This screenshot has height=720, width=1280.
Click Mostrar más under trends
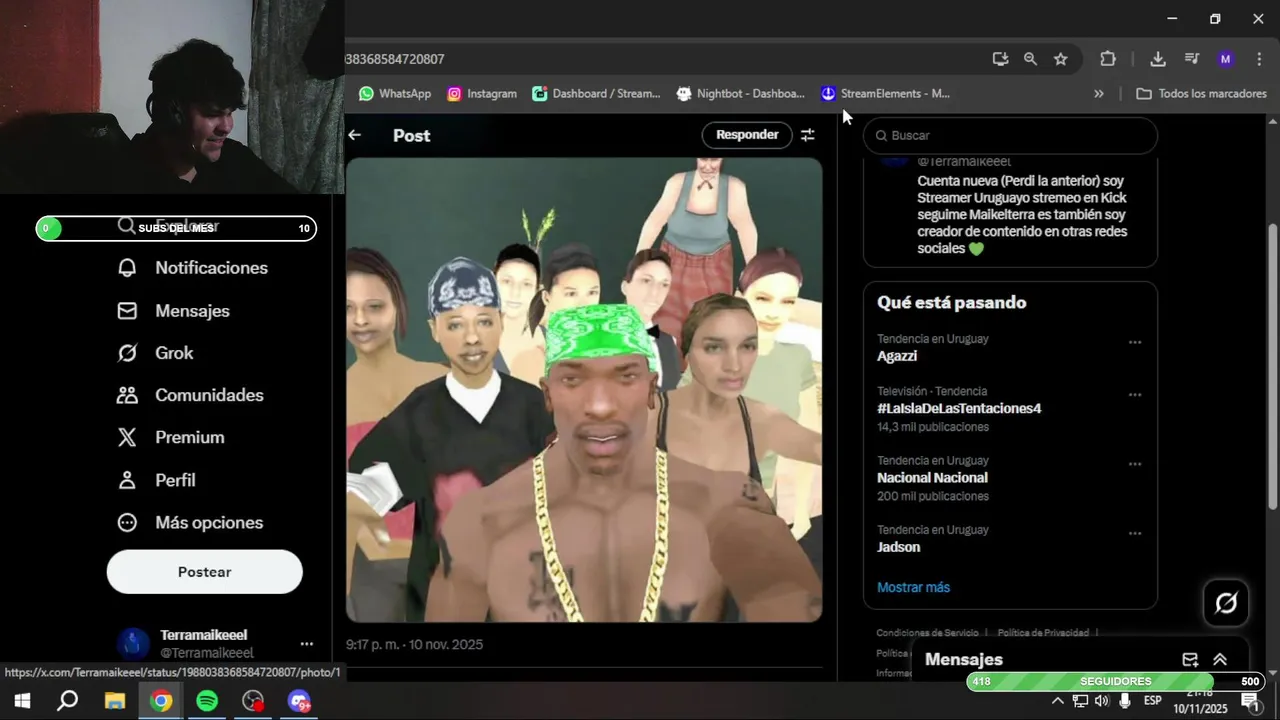click(913, 587)
